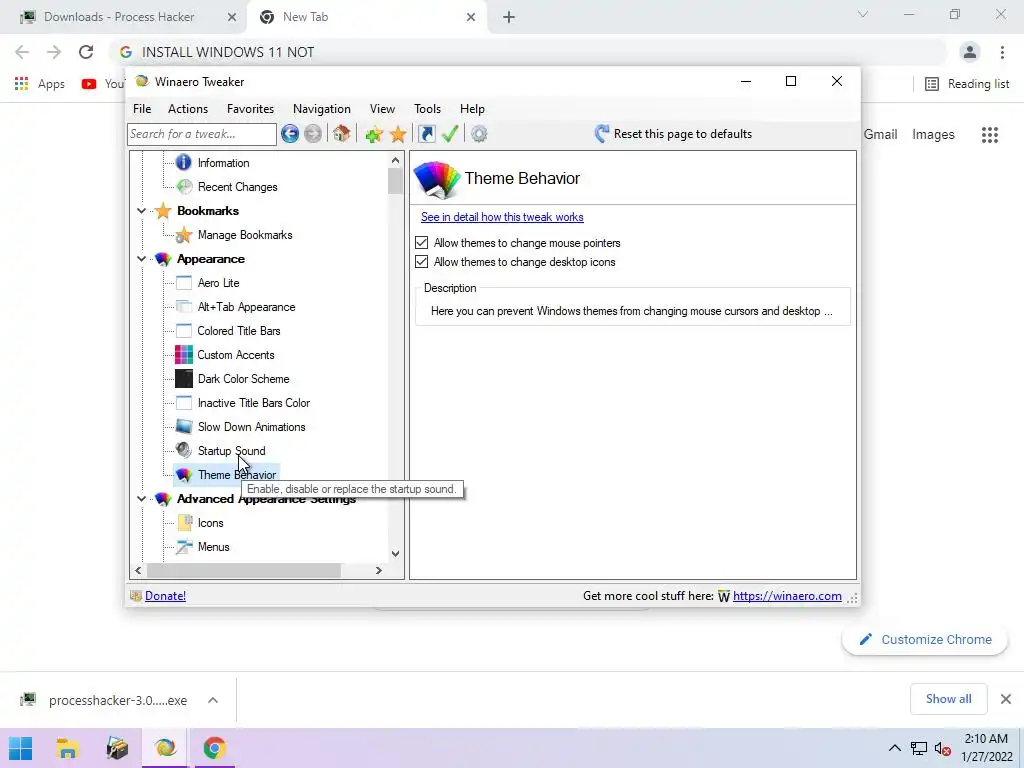Click the Slow Down Animations icon
Screen dimensions: 1024x768
184,426
